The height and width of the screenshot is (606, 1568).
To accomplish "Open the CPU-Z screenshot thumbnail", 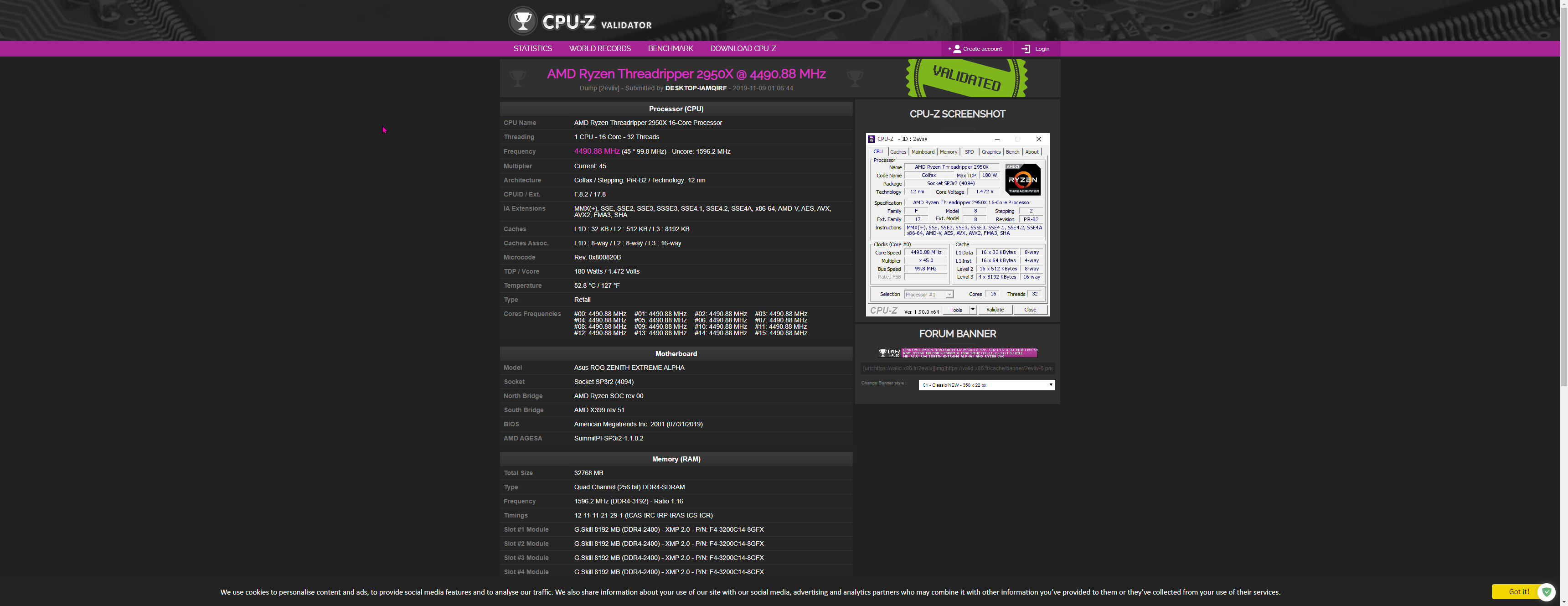I will 958,225.
